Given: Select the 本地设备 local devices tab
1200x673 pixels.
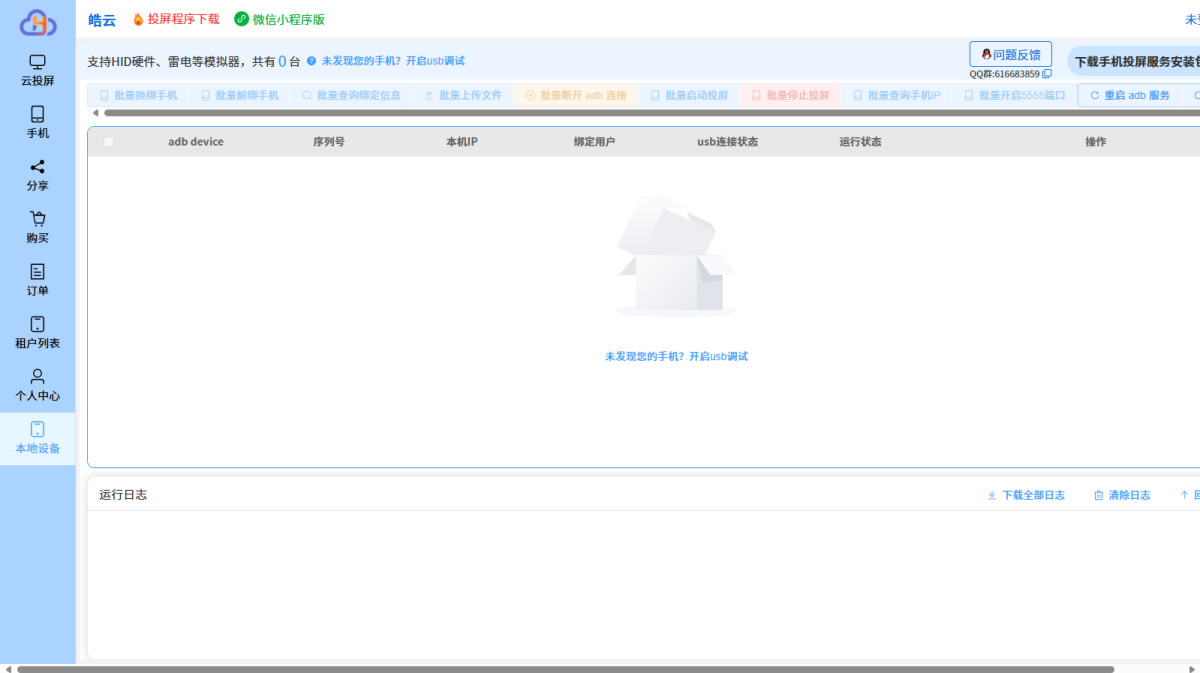Looking at the screenshot, I should coord(37,438).
